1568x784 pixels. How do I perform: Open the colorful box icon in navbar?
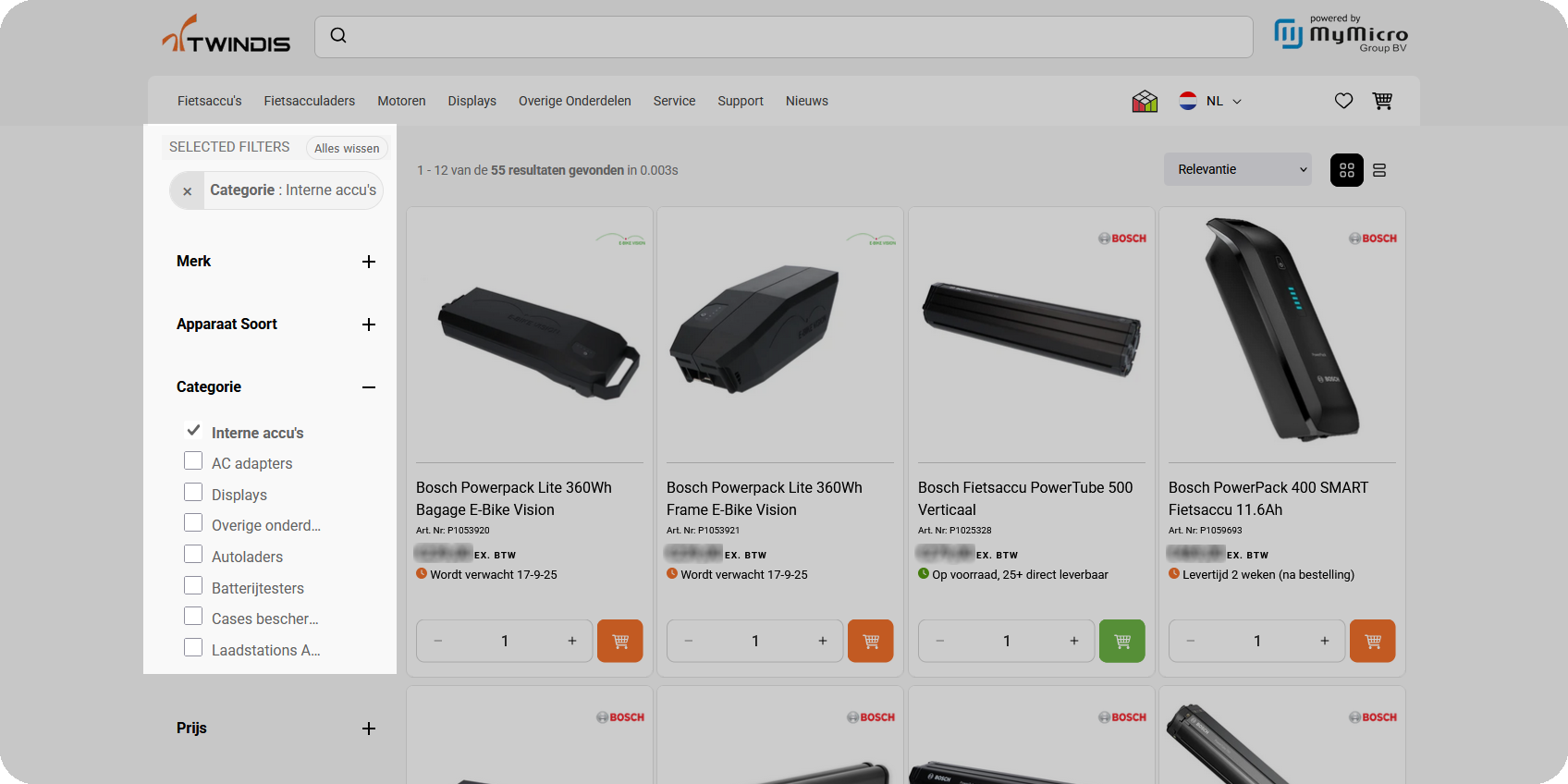(1145, 101)
